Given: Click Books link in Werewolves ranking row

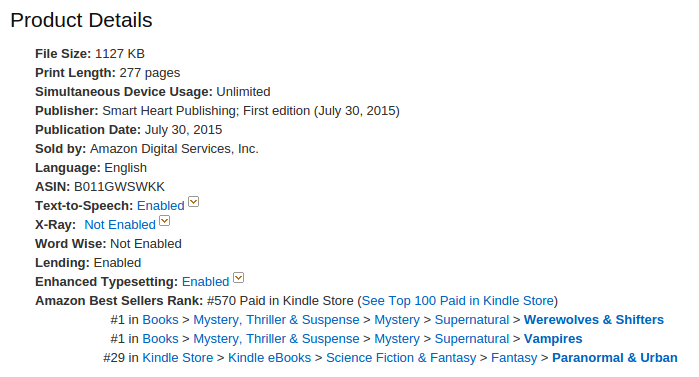Looking at the screenshot, I should [160, 320].
